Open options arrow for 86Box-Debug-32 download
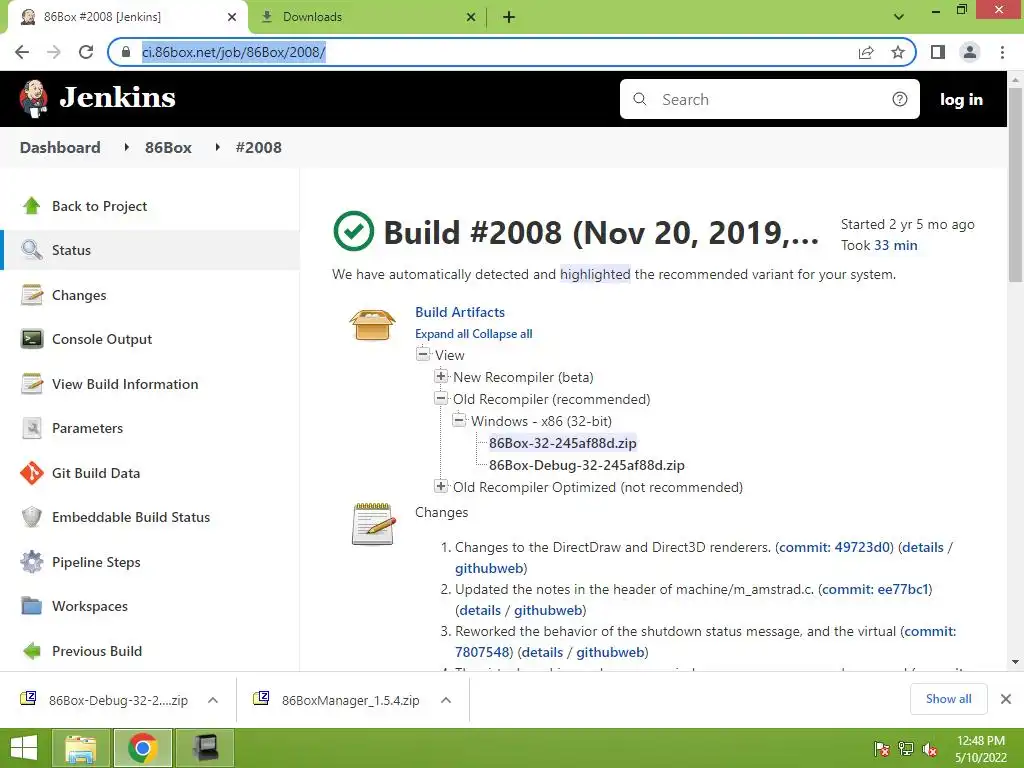The image size is (1024, 768). click(x=213, y=700)
